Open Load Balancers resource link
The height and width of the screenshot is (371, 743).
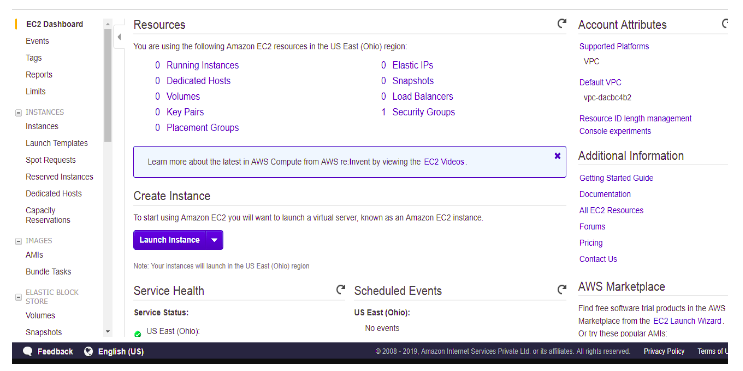(423, 97)
